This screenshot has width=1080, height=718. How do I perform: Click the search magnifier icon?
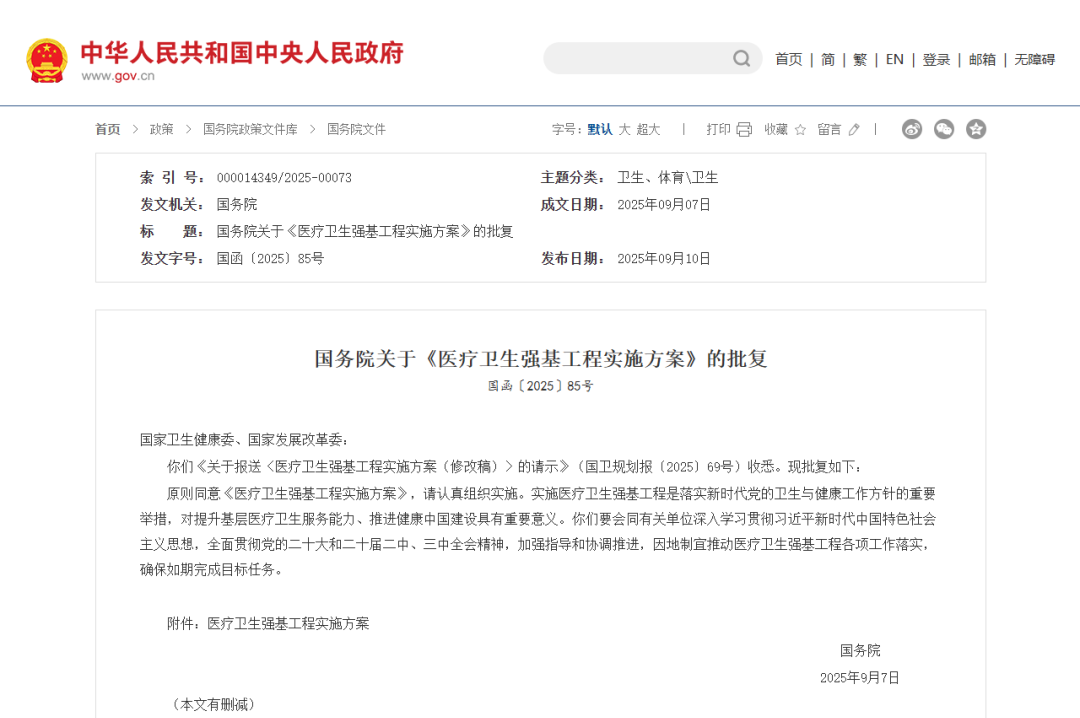tap(740, 58)
